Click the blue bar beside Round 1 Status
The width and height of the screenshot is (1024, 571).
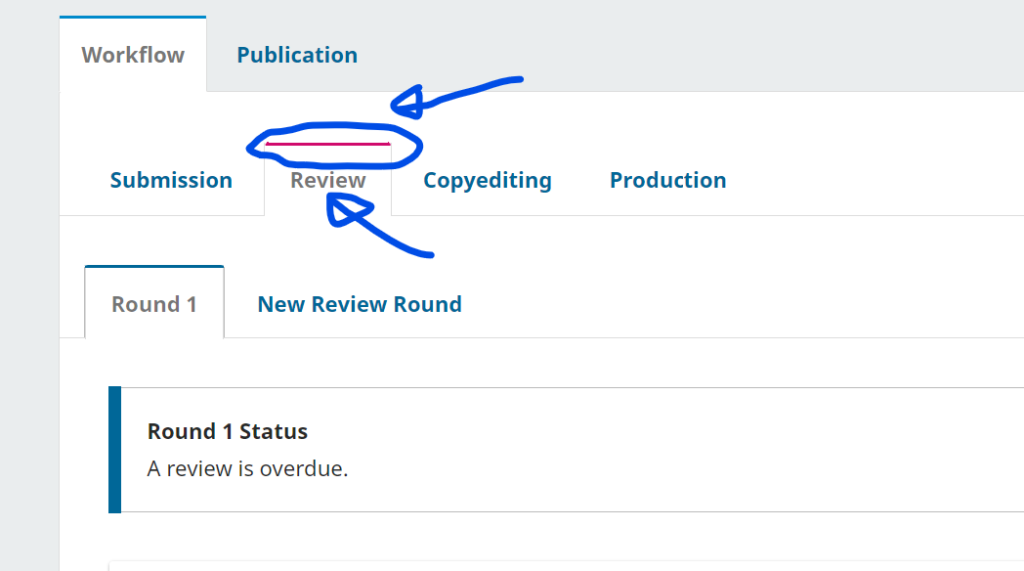114,449
